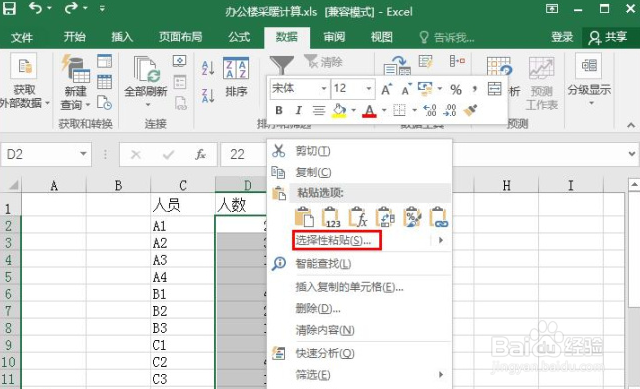Switch to the 页面布局 tab
Viewport: 640px width, 389px height.
click(180, 37)
